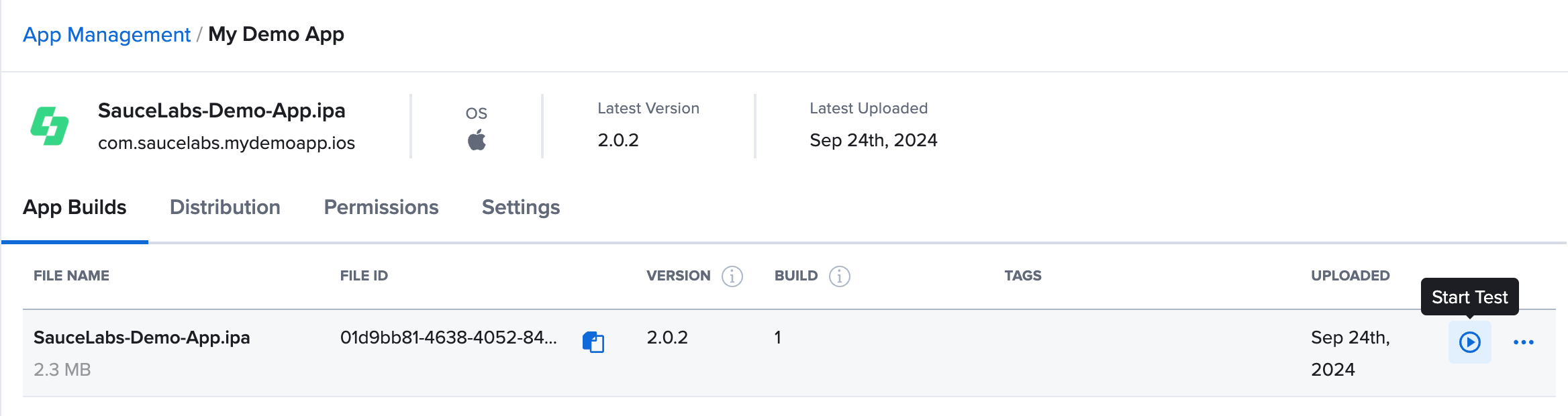Click the bundle ID com.saucelabs.mydemoapp.ios
The image size is (1568, 416).
(x=226, y=143)
